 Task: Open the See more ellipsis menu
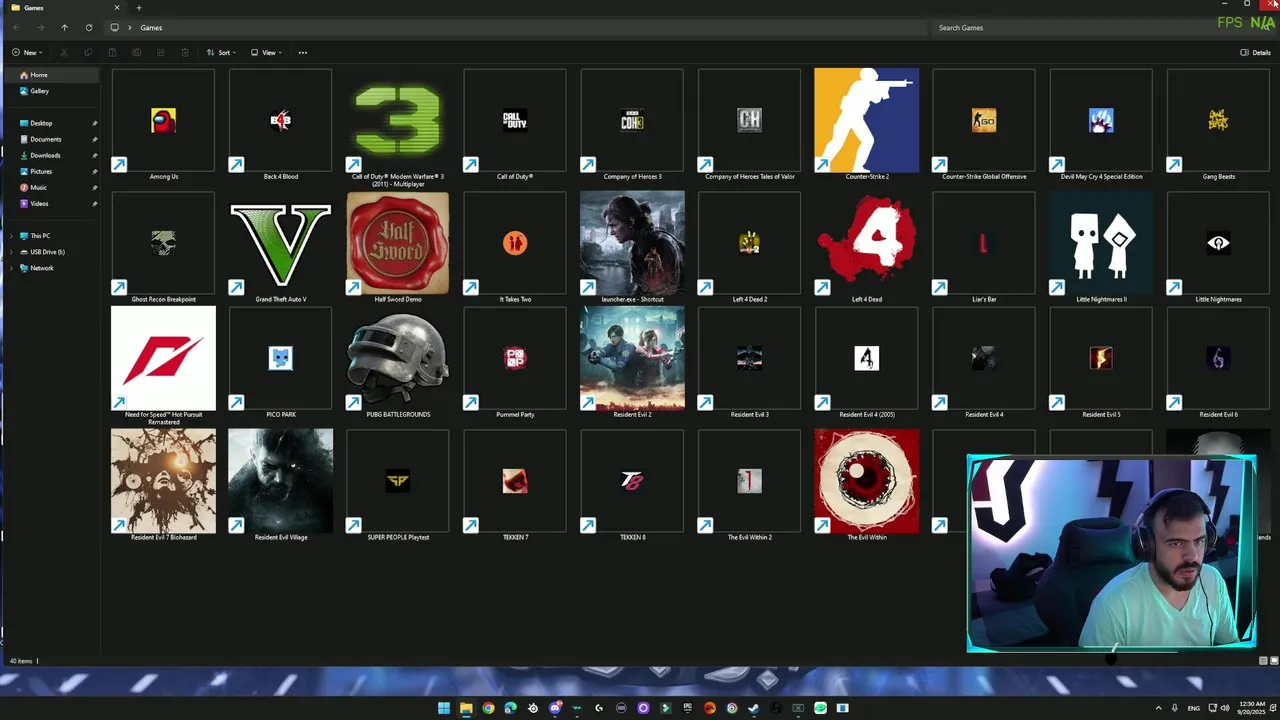coord(303,52)
